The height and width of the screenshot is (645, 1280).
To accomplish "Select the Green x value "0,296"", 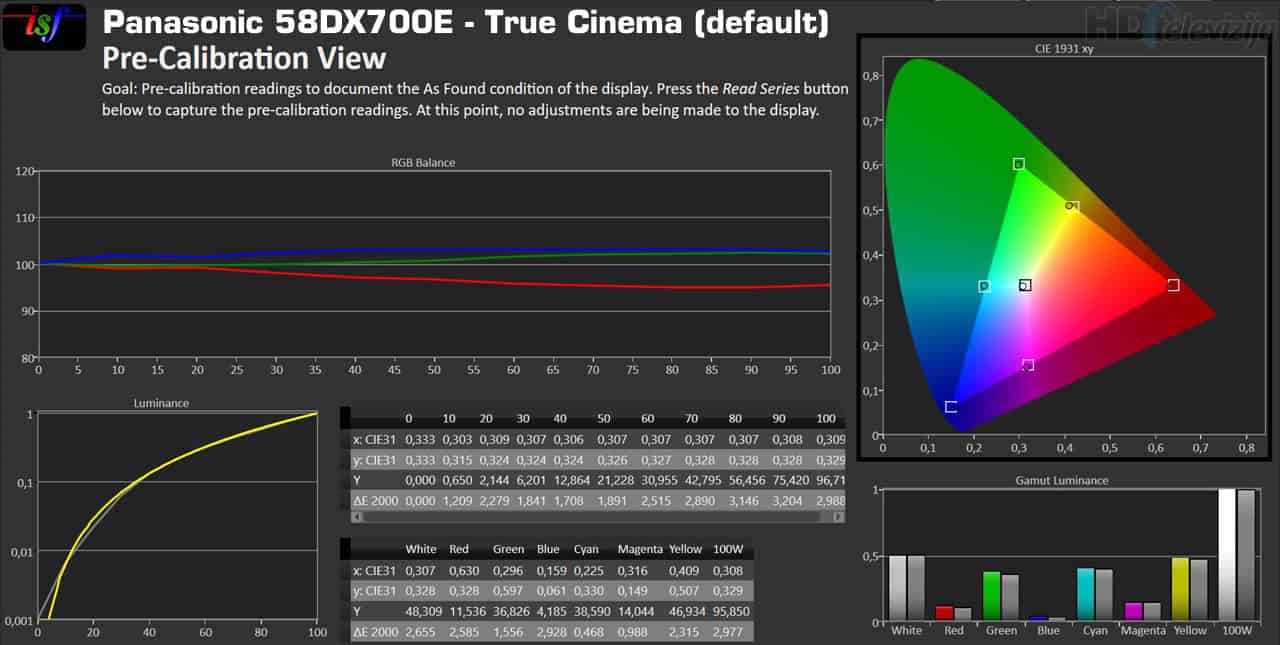I will (x=509, y=571).
